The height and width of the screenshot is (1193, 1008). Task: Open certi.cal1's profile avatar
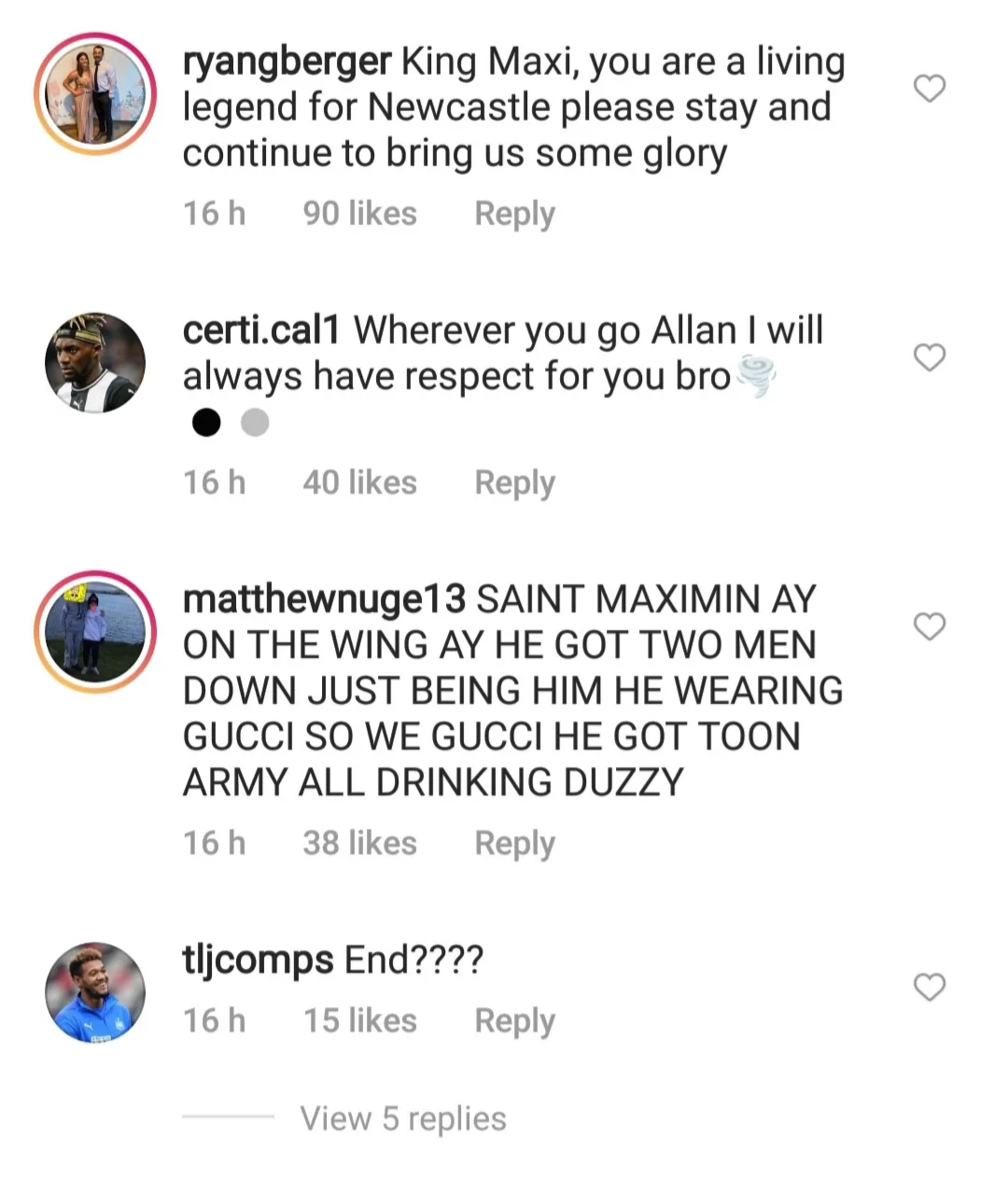[x=95, y=362]
